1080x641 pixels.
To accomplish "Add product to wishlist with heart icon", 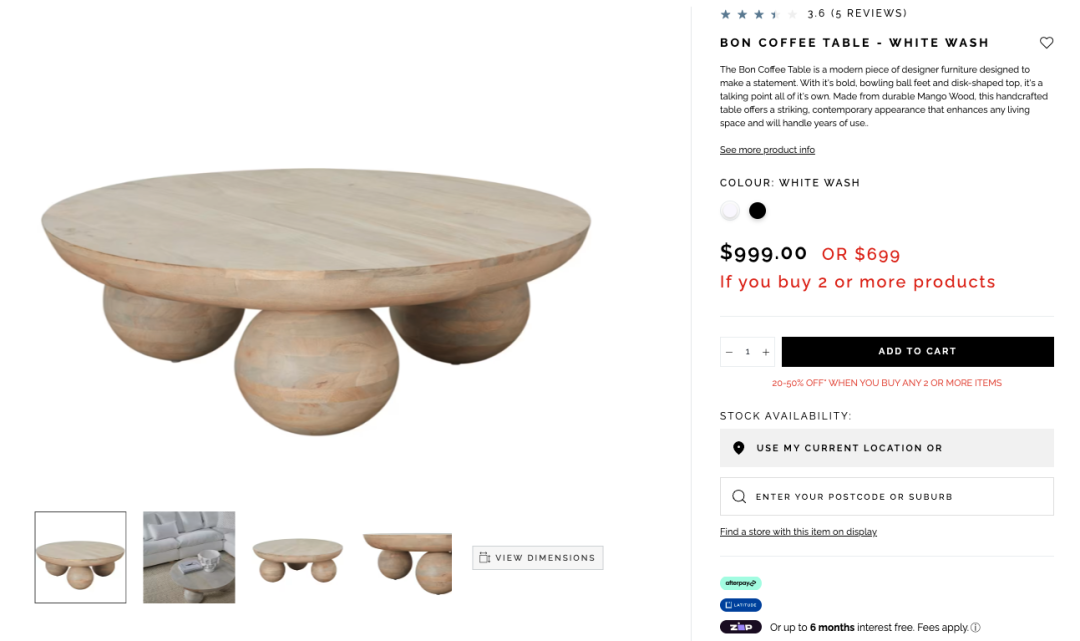I will [x=1046, y=43].
